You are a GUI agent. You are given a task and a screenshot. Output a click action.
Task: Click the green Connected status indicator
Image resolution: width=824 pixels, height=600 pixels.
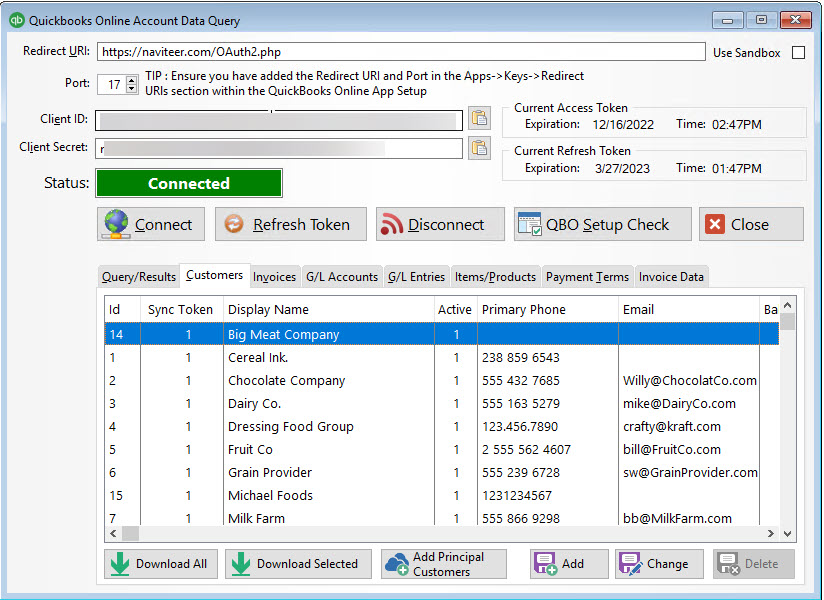[189, 183]
